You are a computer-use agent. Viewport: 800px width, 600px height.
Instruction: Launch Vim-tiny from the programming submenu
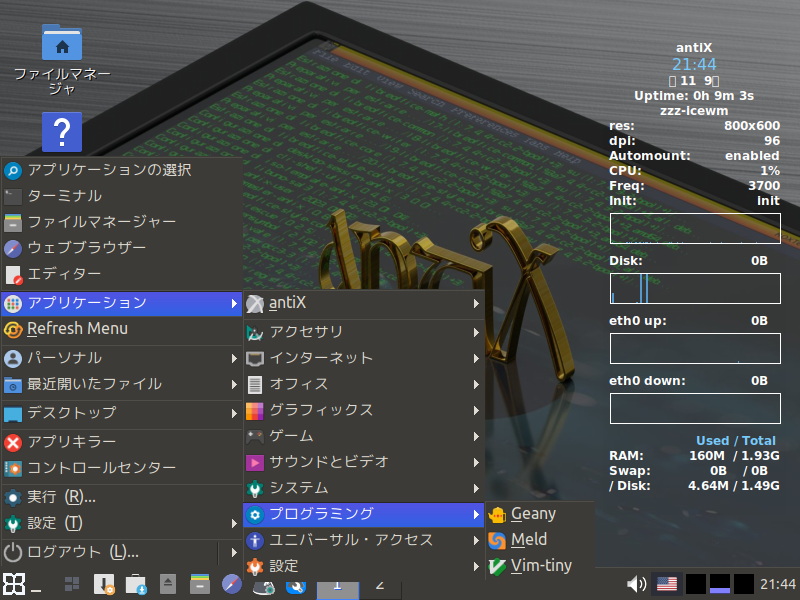[540, 566]
